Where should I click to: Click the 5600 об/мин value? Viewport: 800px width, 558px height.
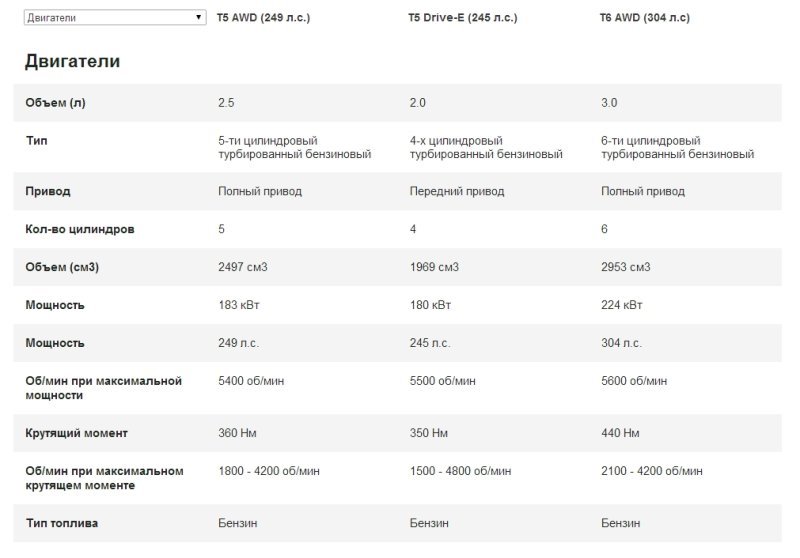point(635,381)
